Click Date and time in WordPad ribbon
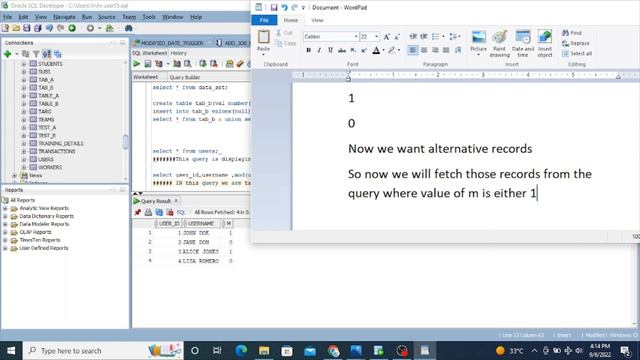Viewport: 640px width, 360px height. 523,43
